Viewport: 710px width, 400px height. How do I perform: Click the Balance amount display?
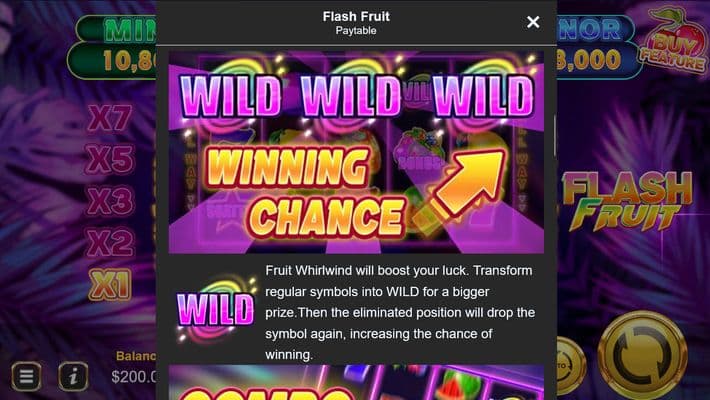[x=134, y=376]
